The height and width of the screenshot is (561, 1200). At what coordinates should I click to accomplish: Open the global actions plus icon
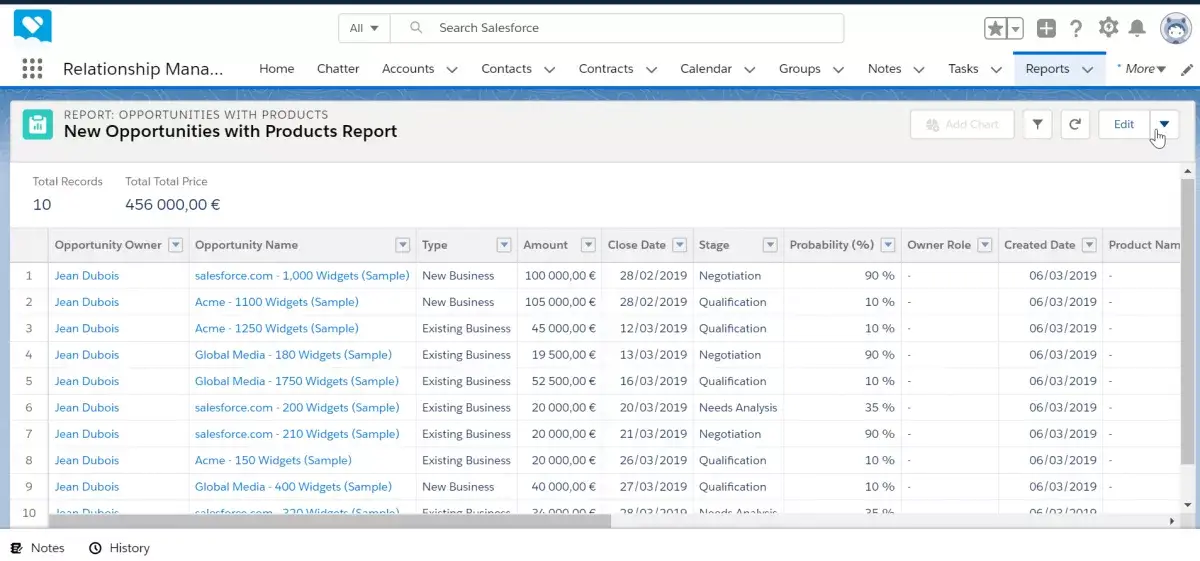[x=1046, y=28]
